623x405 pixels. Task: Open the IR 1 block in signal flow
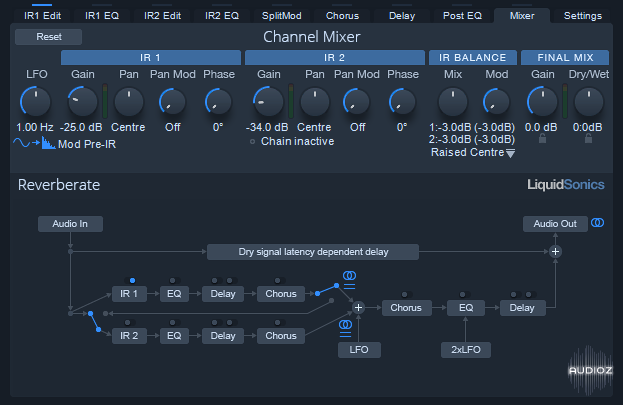129,294
